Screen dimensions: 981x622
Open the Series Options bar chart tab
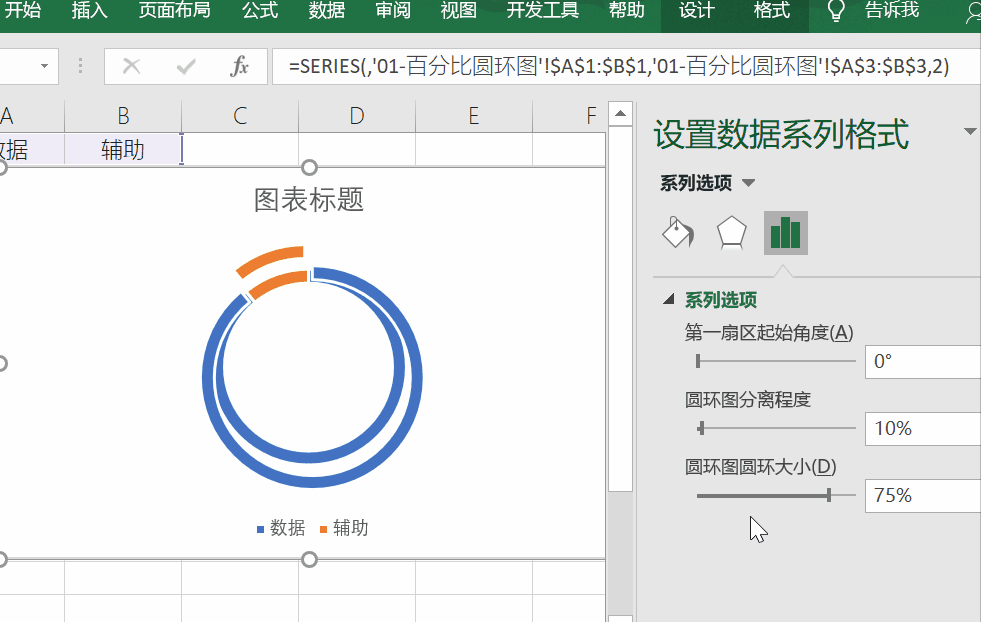pyautogui.click(x=786, y=233)
